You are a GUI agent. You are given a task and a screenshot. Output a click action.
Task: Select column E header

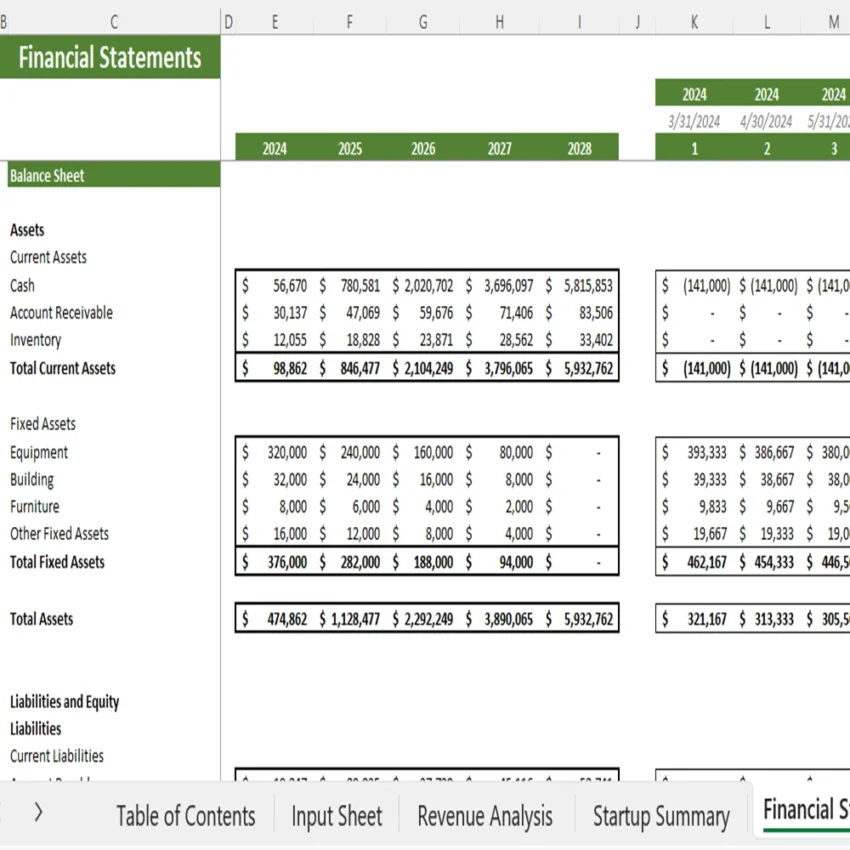tap(275, 20)
